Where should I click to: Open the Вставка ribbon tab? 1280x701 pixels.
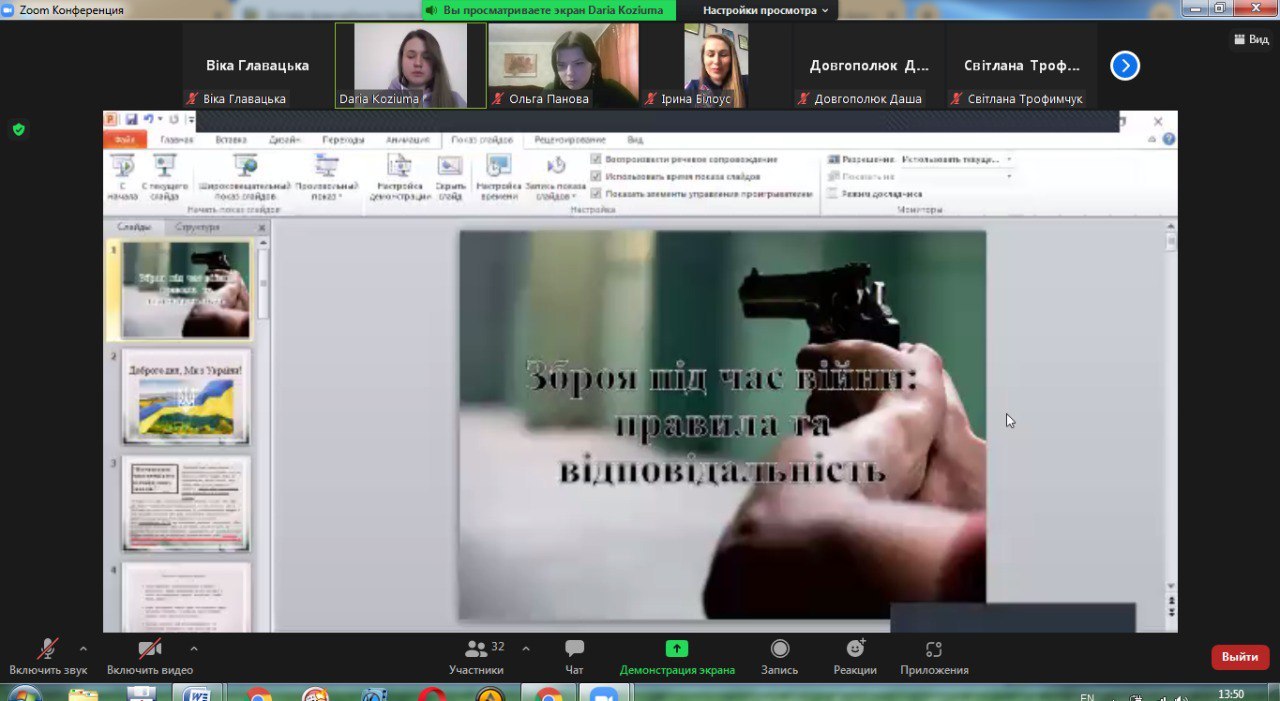231,140
